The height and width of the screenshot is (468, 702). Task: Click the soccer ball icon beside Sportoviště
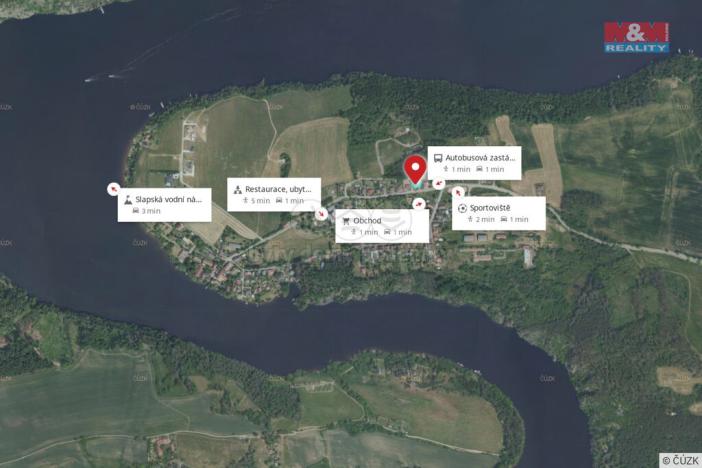point(462,208)
